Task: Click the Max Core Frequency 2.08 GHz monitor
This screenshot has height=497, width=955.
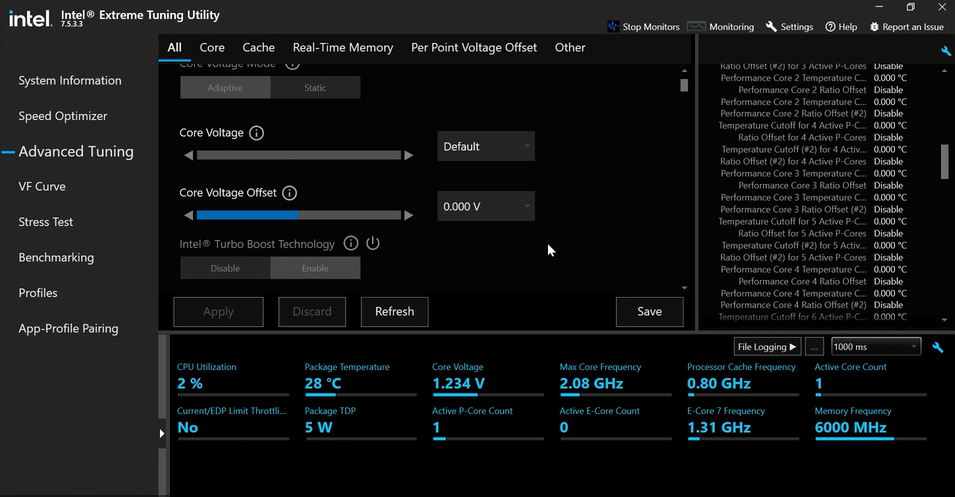Action: pos(615,378)
